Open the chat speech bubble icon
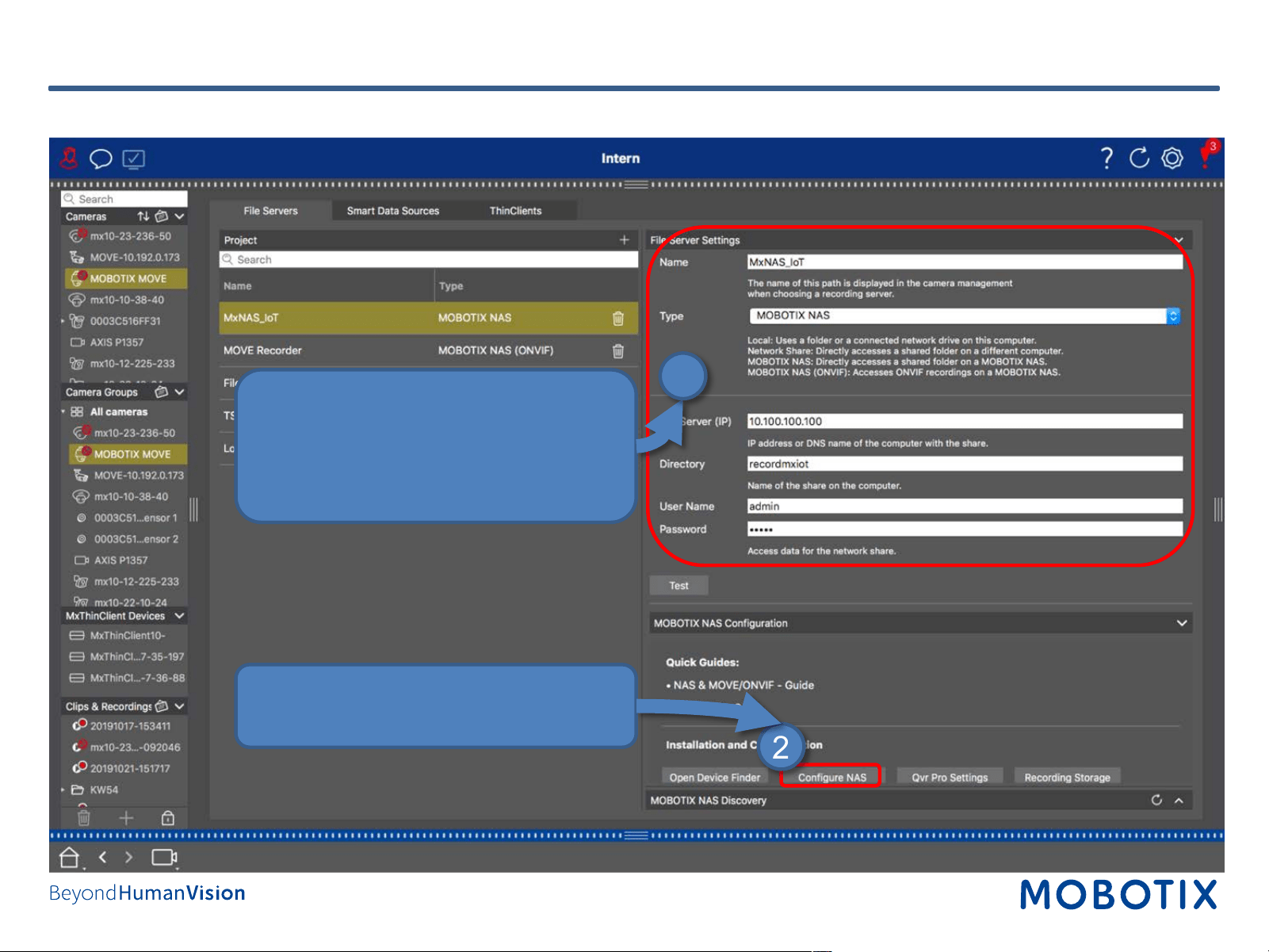 101,159
